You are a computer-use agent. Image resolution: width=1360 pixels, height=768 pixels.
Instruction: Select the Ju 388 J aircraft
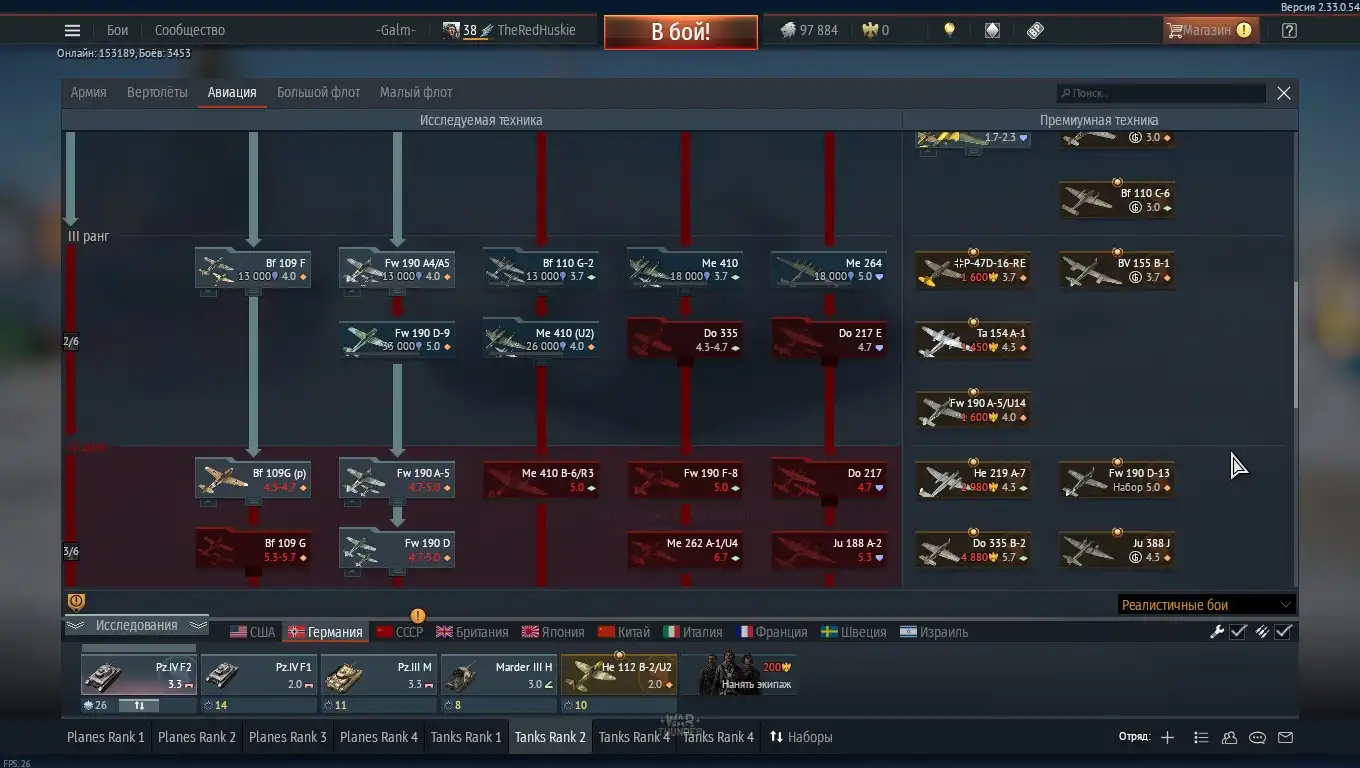pyautogui.click(x=1117, y=549)
